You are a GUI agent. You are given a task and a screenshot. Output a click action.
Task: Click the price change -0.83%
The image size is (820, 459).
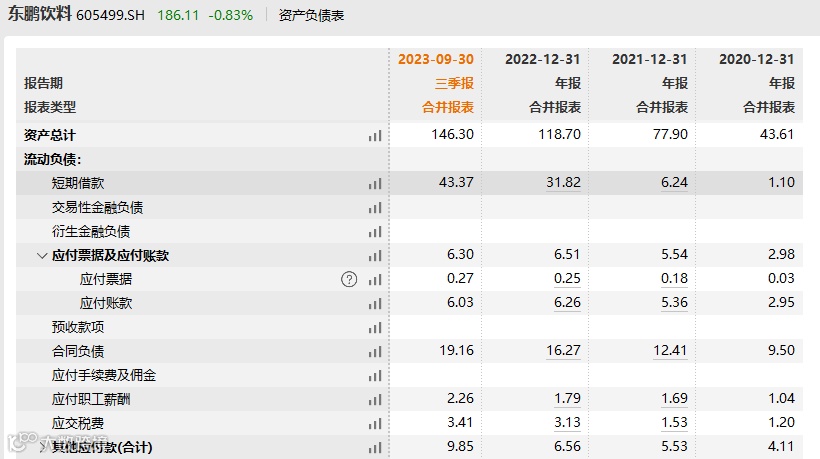coord(231,15)
